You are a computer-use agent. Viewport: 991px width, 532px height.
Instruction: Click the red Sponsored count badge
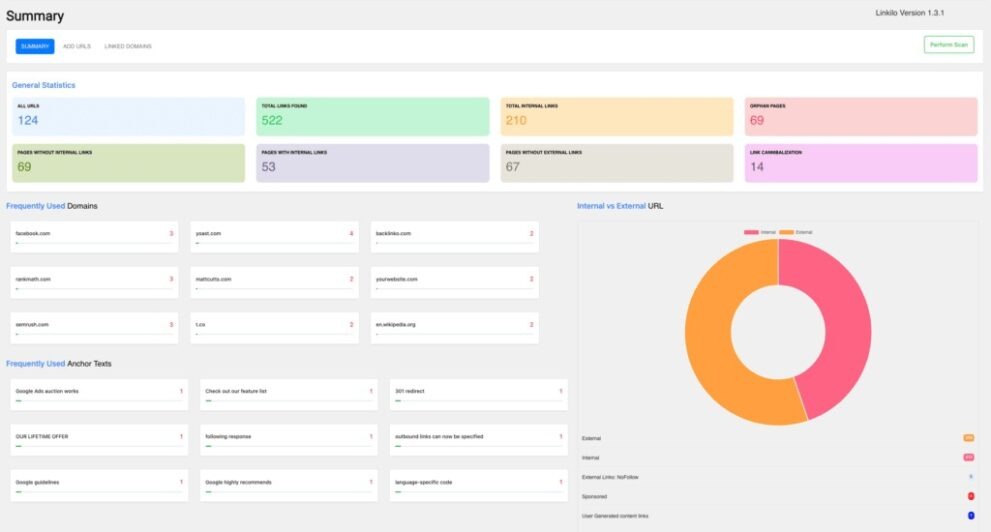[x=970, y=496]
